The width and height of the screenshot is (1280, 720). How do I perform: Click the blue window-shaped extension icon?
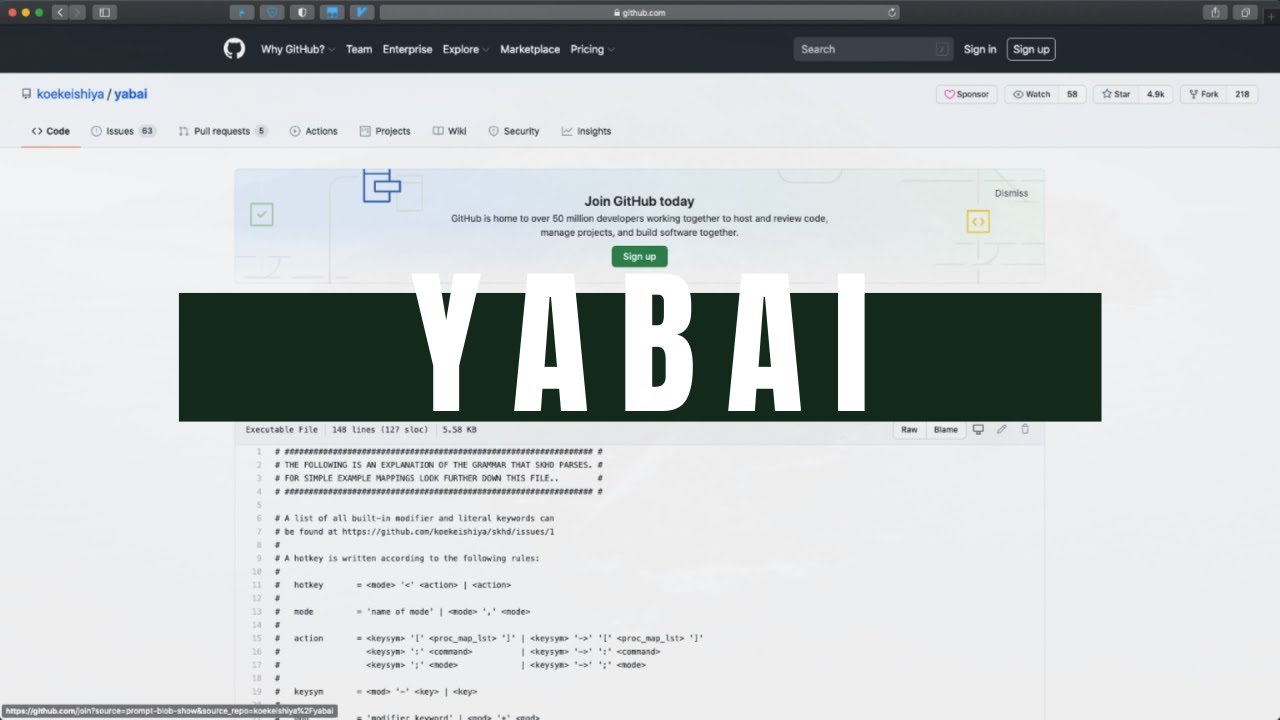(333, 12)
